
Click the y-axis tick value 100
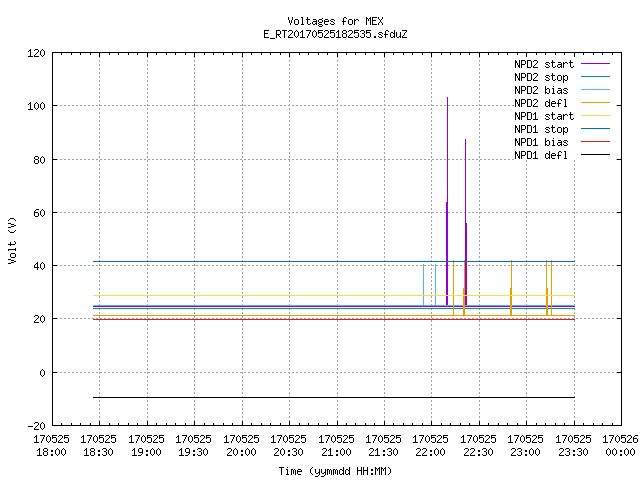point(36,107)
